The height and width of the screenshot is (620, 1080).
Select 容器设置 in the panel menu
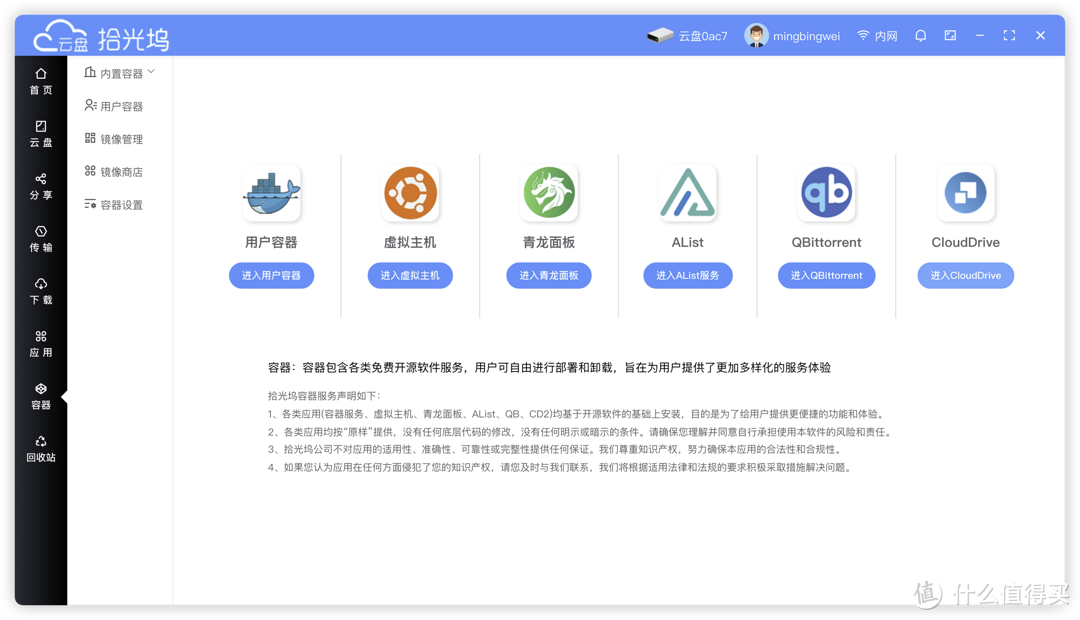tap(118, 204)
